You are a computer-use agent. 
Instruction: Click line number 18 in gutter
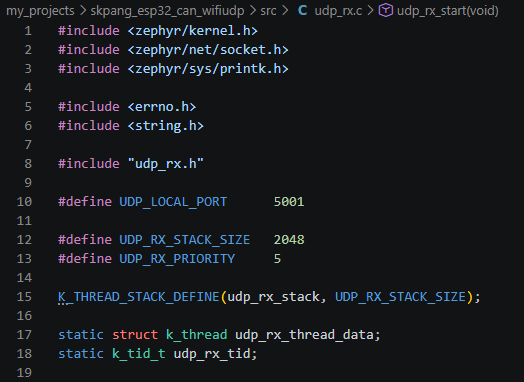[x=24, y=354]
